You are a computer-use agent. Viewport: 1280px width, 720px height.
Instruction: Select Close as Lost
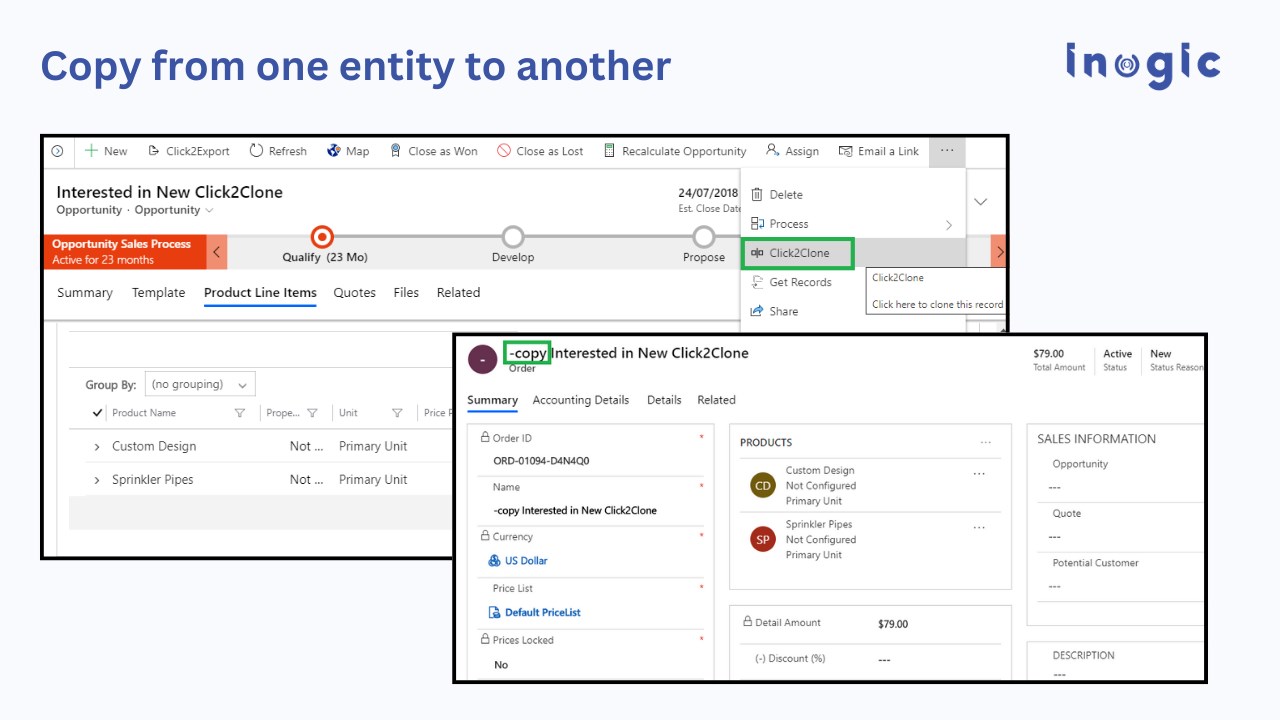click(541, 151)
